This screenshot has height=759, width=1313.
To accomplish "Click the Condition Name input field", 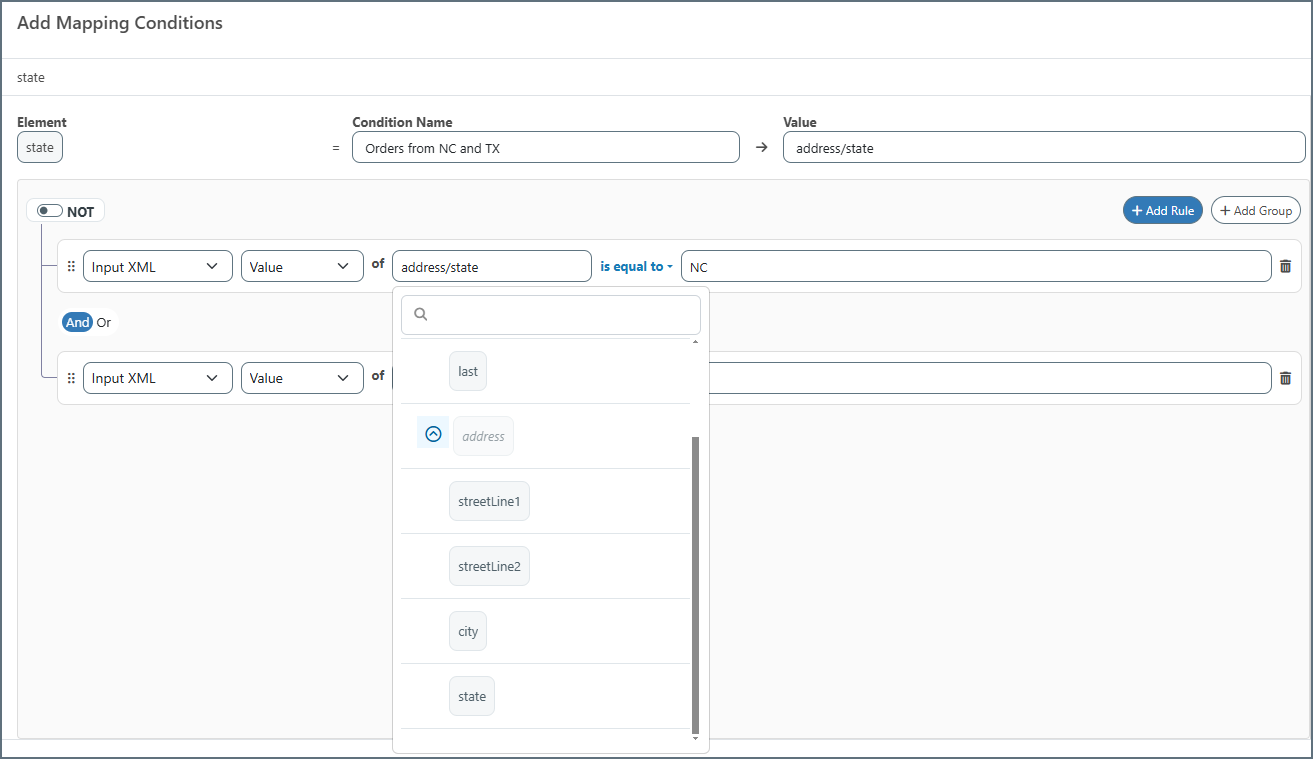I will click(x=545, y=148).
